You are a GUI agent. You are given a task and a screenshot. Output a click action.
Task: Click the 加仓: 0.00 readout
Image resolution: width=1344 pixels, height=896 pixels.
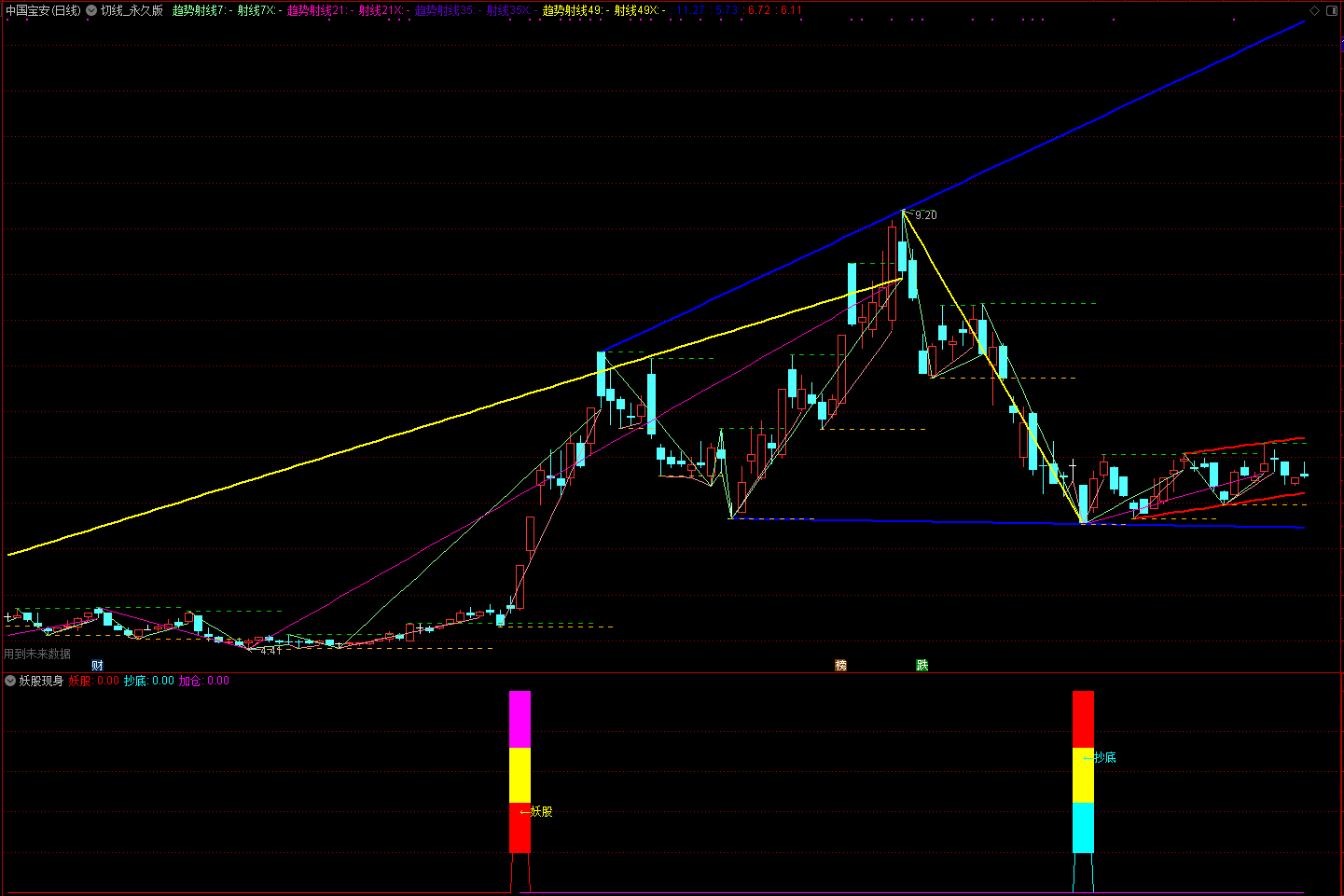[204, 681]
